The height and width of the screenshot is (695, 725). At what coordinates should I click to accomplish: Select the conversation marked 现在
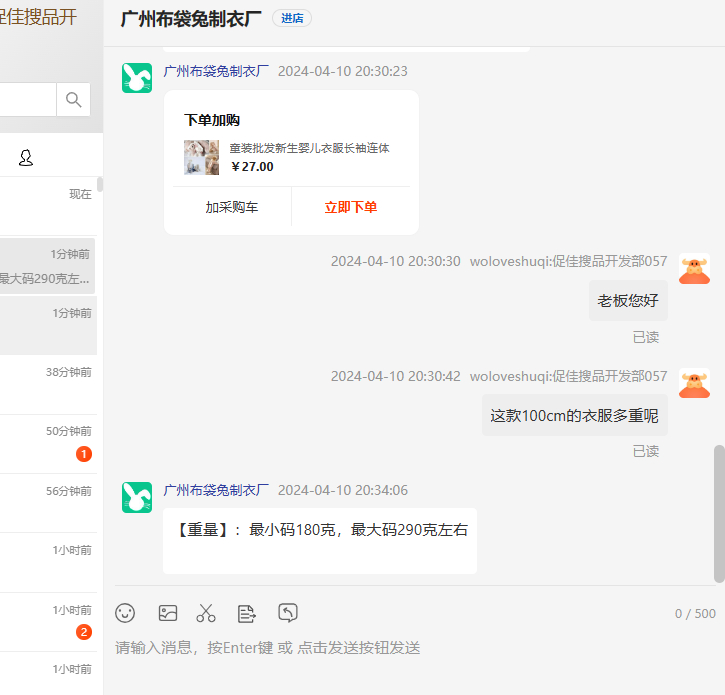pos(48,206)
